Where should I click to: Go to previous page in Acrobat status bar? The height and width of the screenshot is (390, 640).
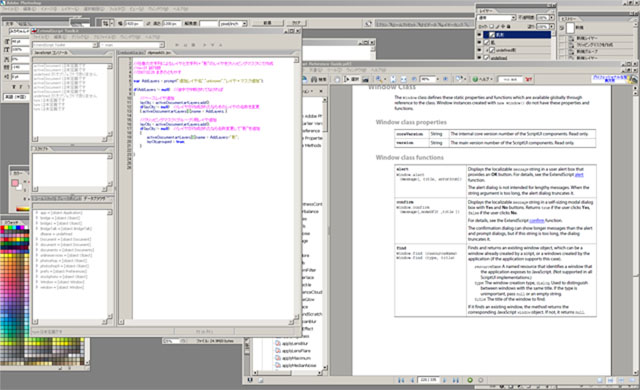(x=412, y=380)
